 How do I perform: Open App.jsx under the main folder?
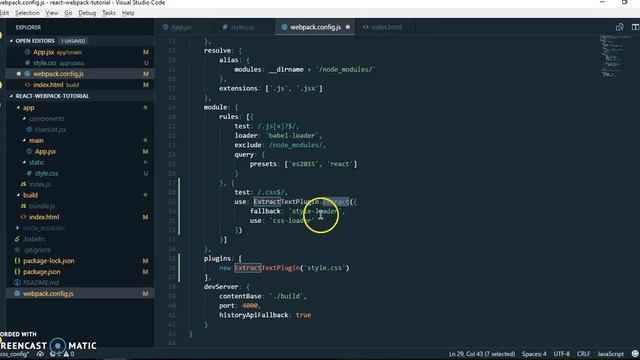(80, 151)
